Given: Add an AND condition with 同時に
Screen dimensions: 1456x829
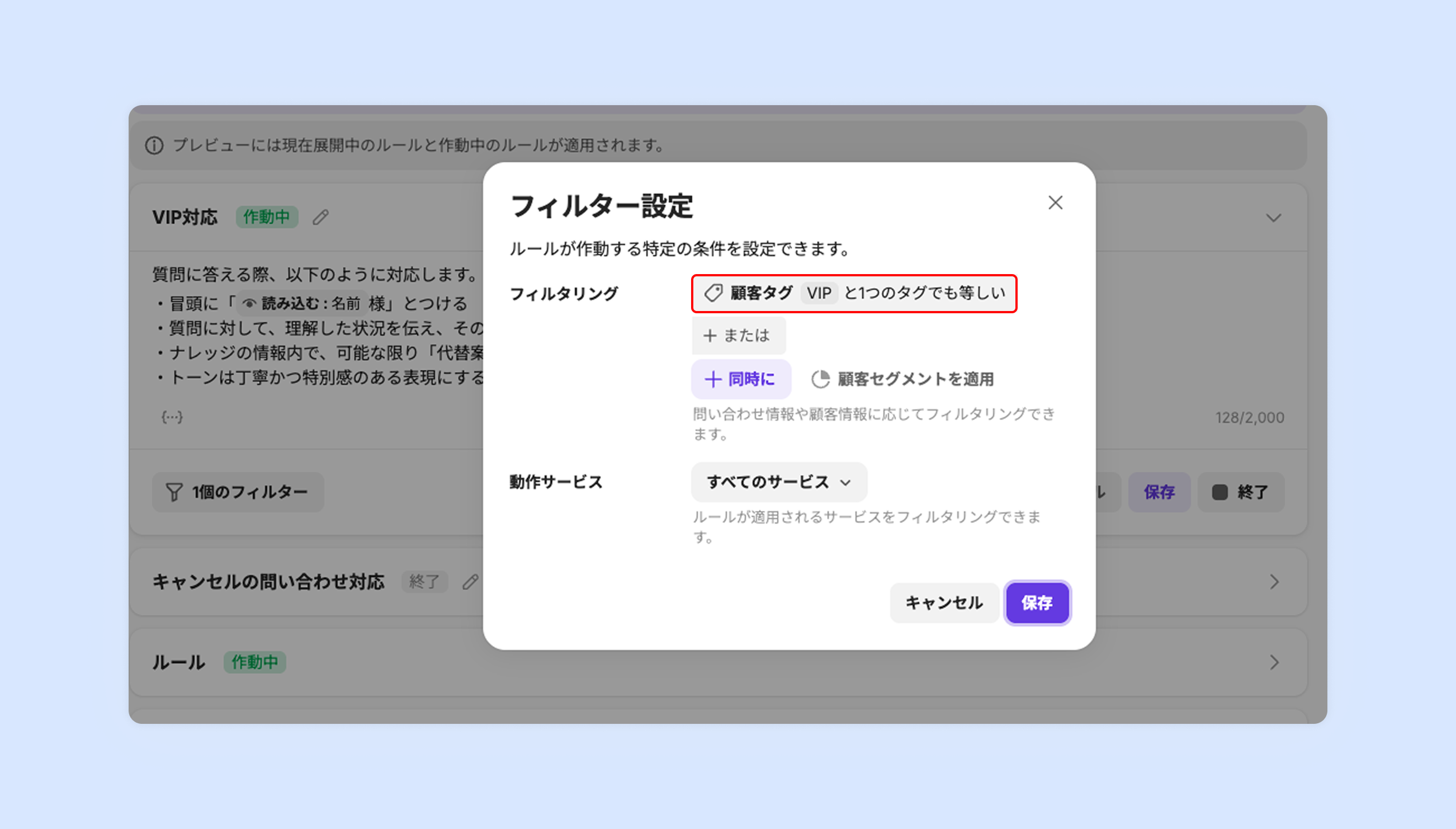Looking at the screenshot, I should click(x=740, y=379).
